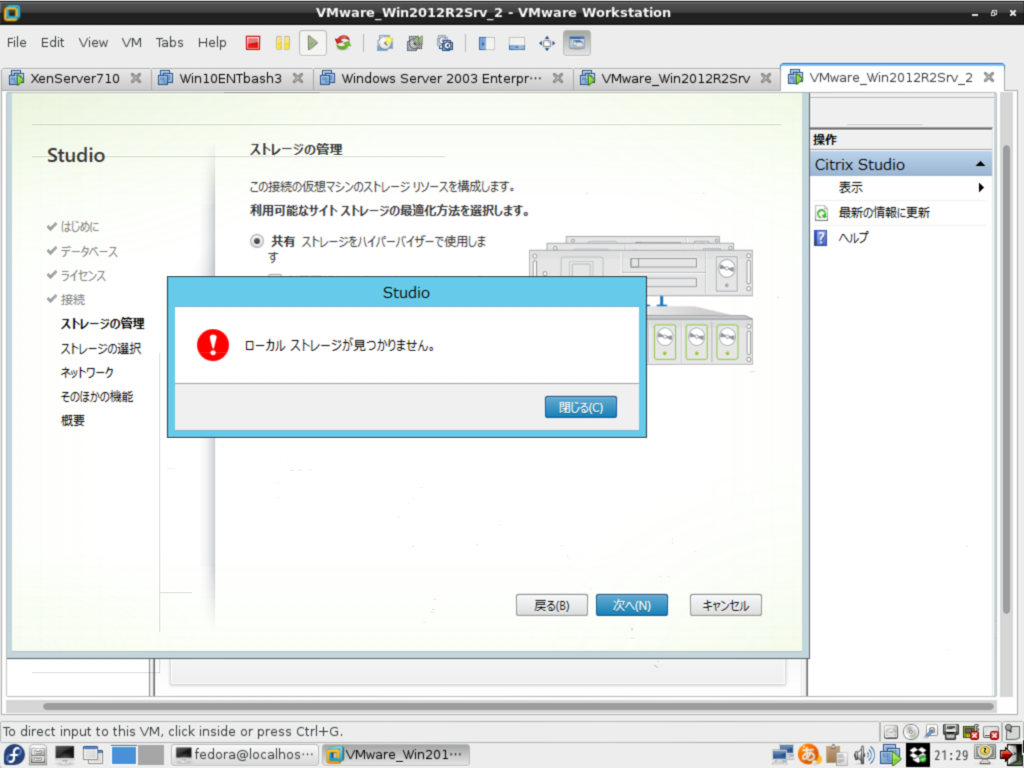Click the Japanese input method あ tray icon
Screen dimensions: 1024x768
pos(809,754)
